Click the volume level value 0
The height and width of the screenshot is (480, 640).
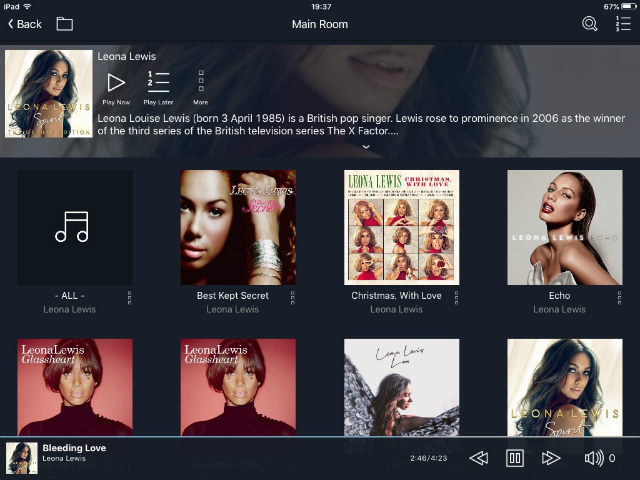[x=612, y=458]
